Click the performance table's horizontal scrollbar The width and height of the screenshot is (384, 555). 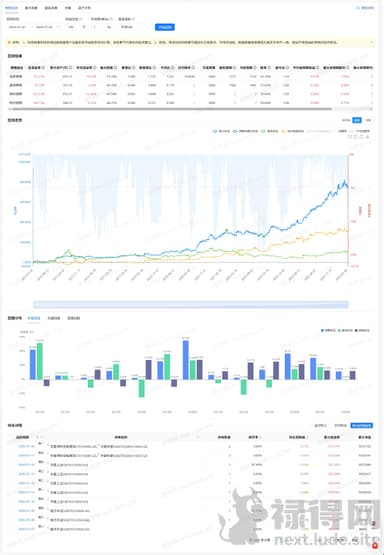pos(172,109)
